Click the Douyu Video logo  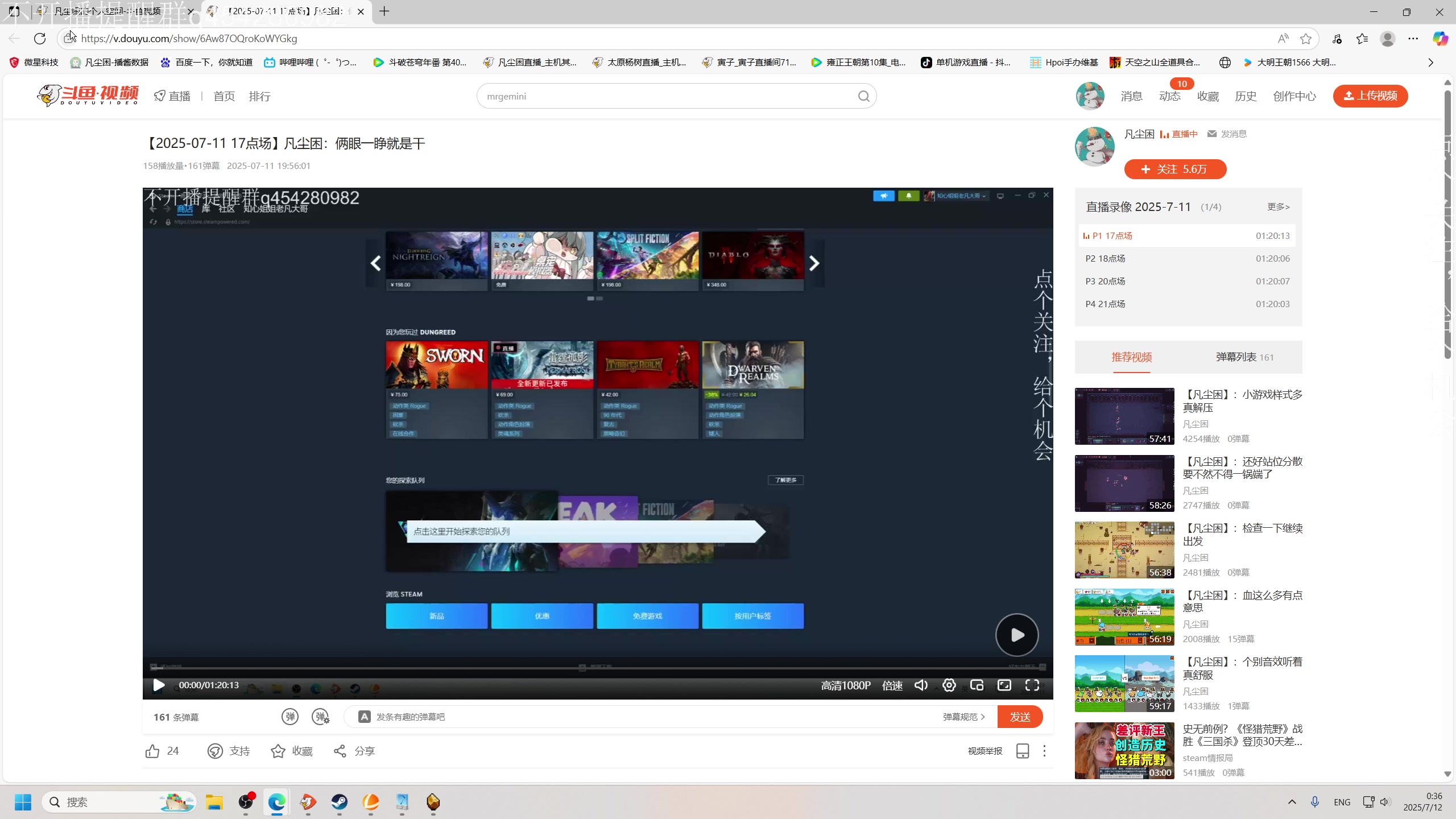tap(88, 95)
